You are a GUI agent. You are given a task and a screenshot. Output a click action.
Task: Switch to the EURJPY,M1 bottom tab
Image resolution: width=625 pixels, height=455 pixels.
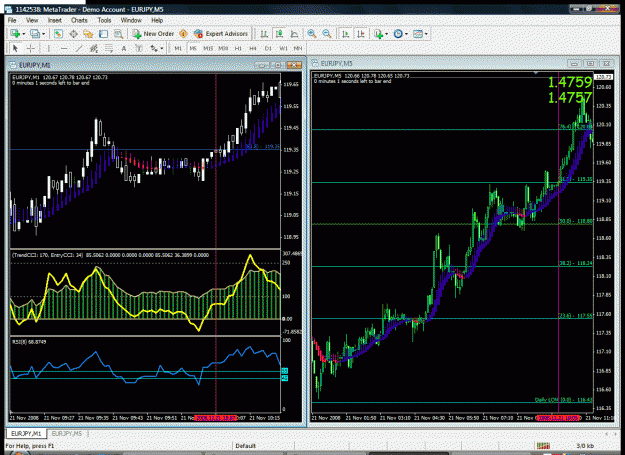point(26,433)
